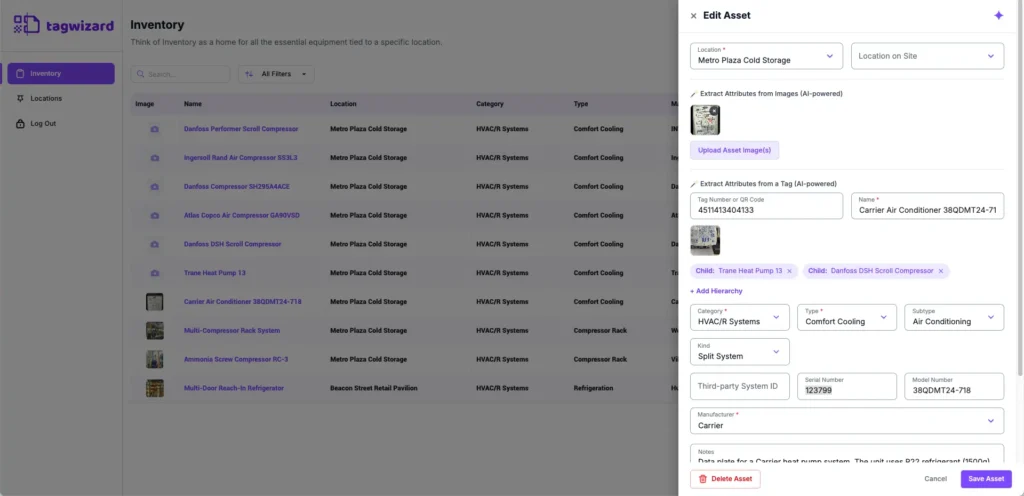The image size is (1024, 496).
Task: Open Atlas Copco Air Compressor GA90VSD link
Action: [242, 215]
